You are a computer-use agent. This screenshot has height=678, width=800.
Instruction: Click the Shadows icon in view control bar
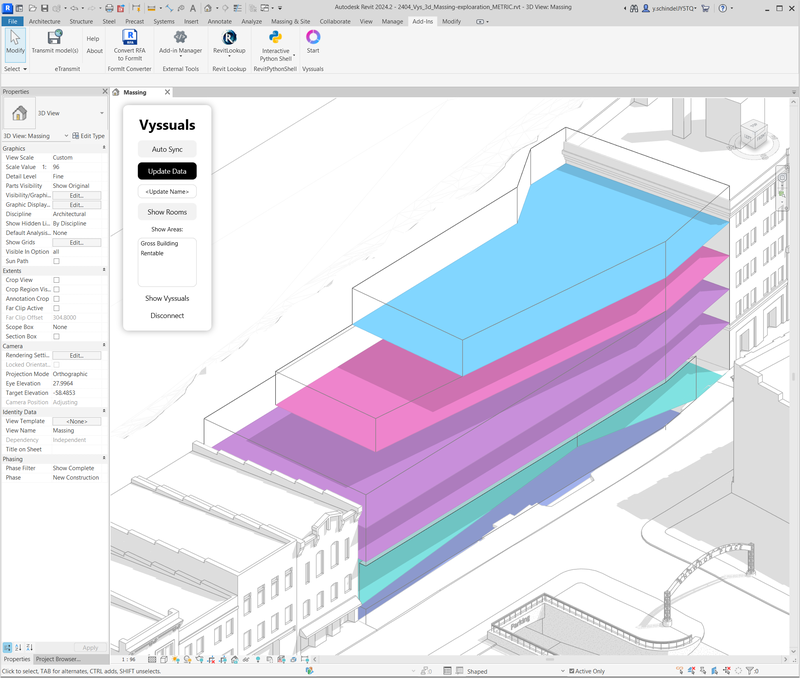[188, 660]
